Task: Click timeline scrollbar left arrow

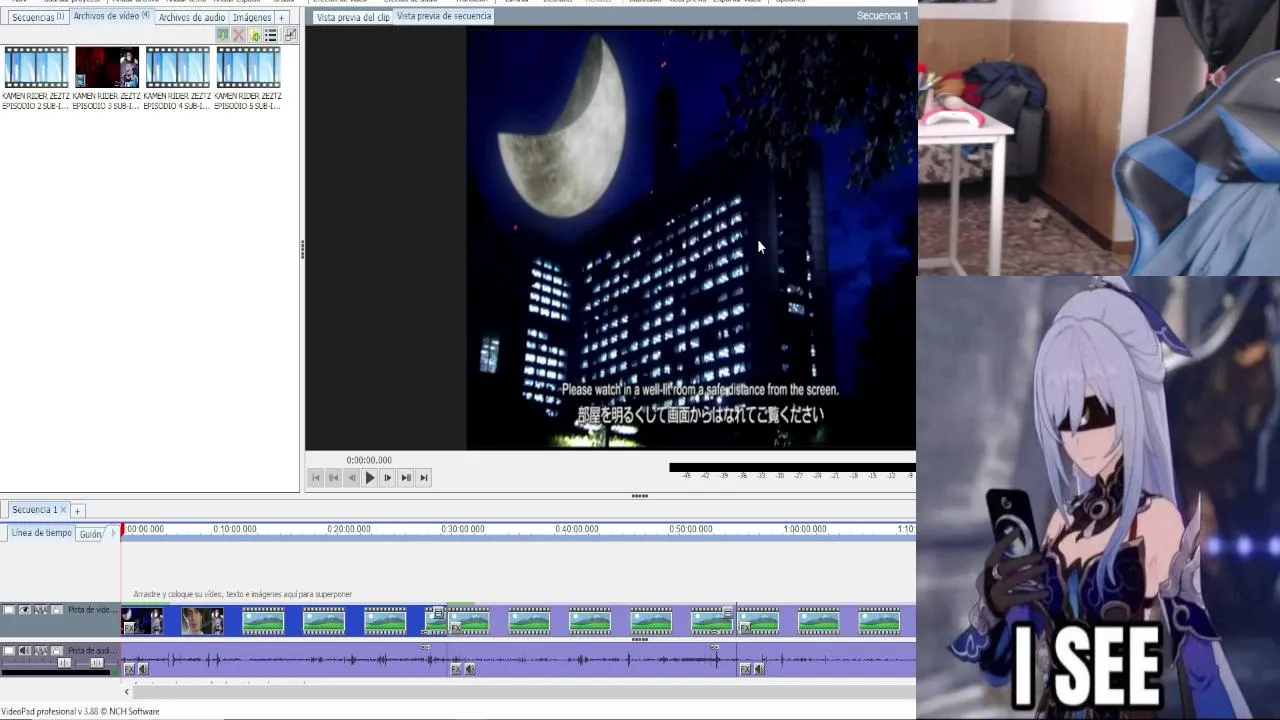Action: 127,691
